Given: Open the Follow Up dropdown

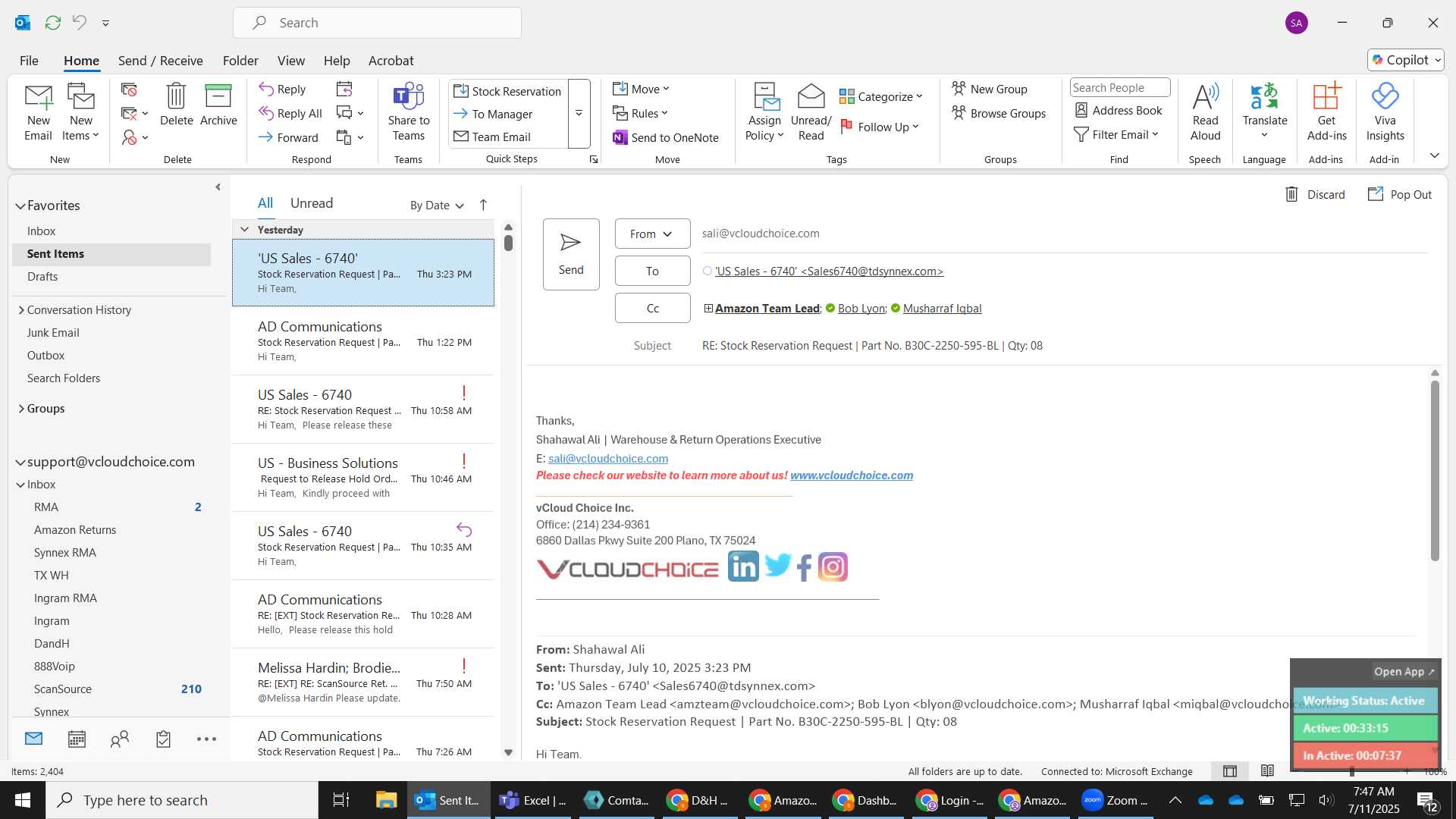Looking at the screenshot, I should tap(880, 127).
